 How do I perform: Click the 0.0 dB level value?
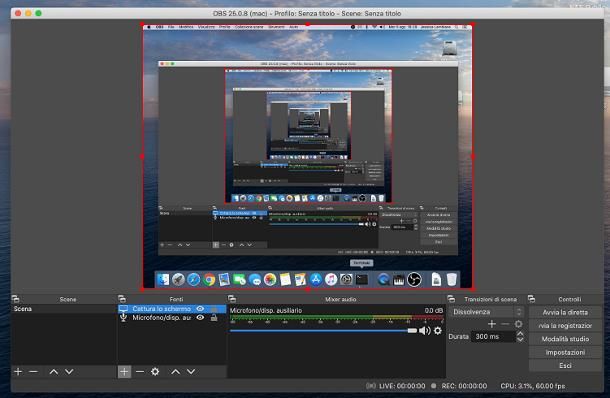pyautogui.click(x=433, y=310)
